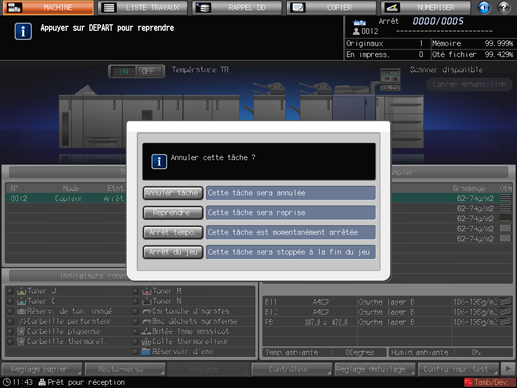Click the Toner N indicator icon
The width and height of the screenshot is (517, 388).
click(x=147, y=301)
